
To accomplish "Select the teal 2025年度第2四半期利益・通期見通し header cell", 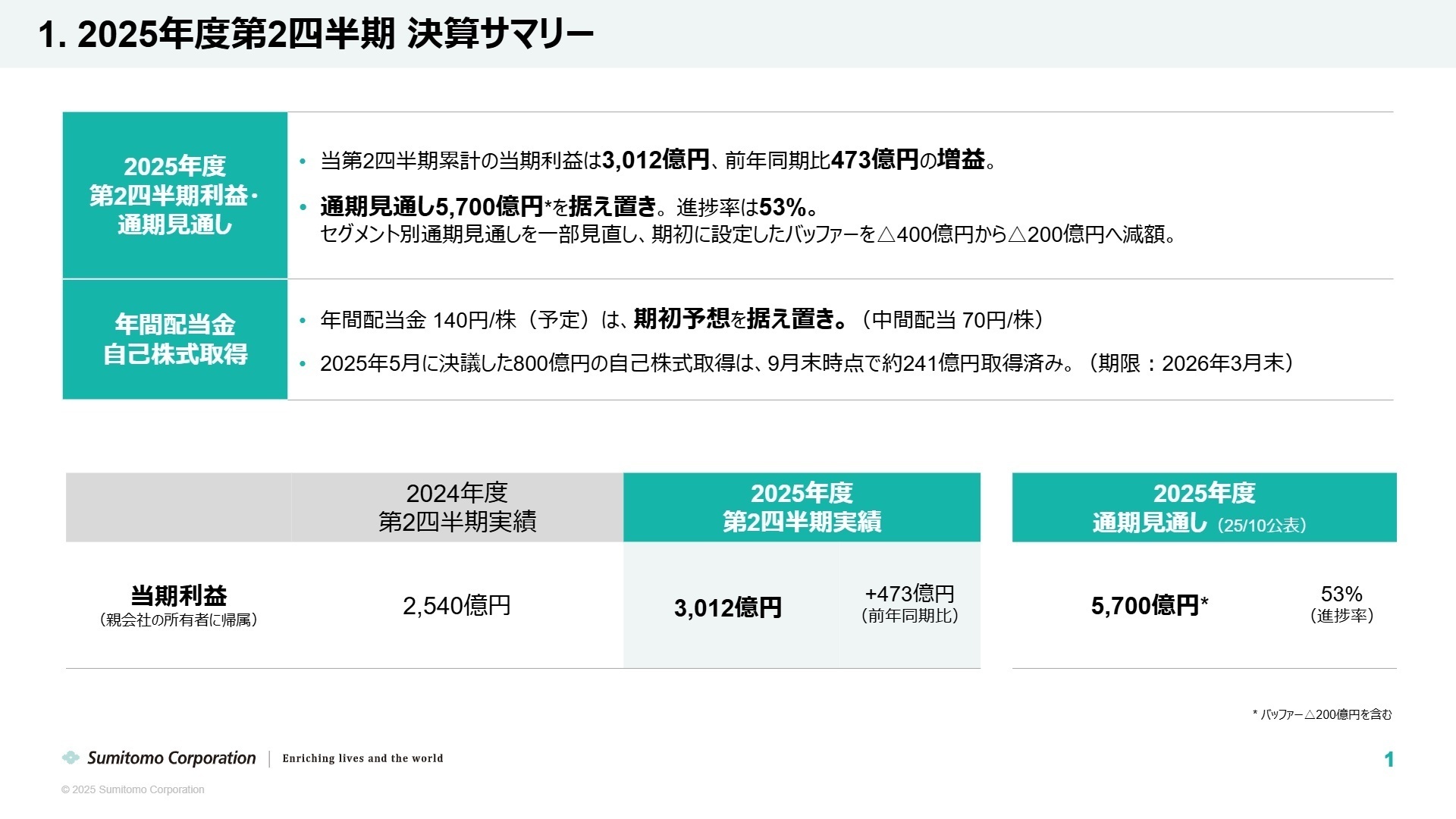I will click(175, 195).
